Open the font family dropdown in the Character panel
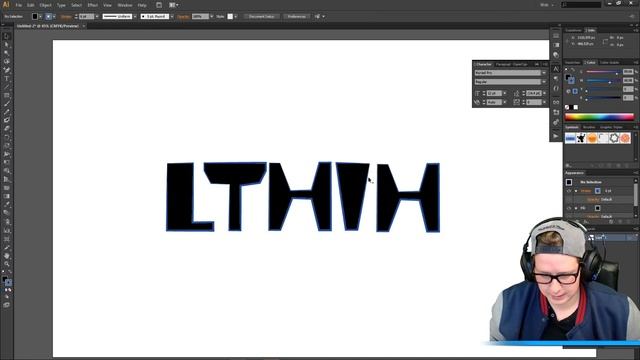640x360 pixels. tap(544, 73)
